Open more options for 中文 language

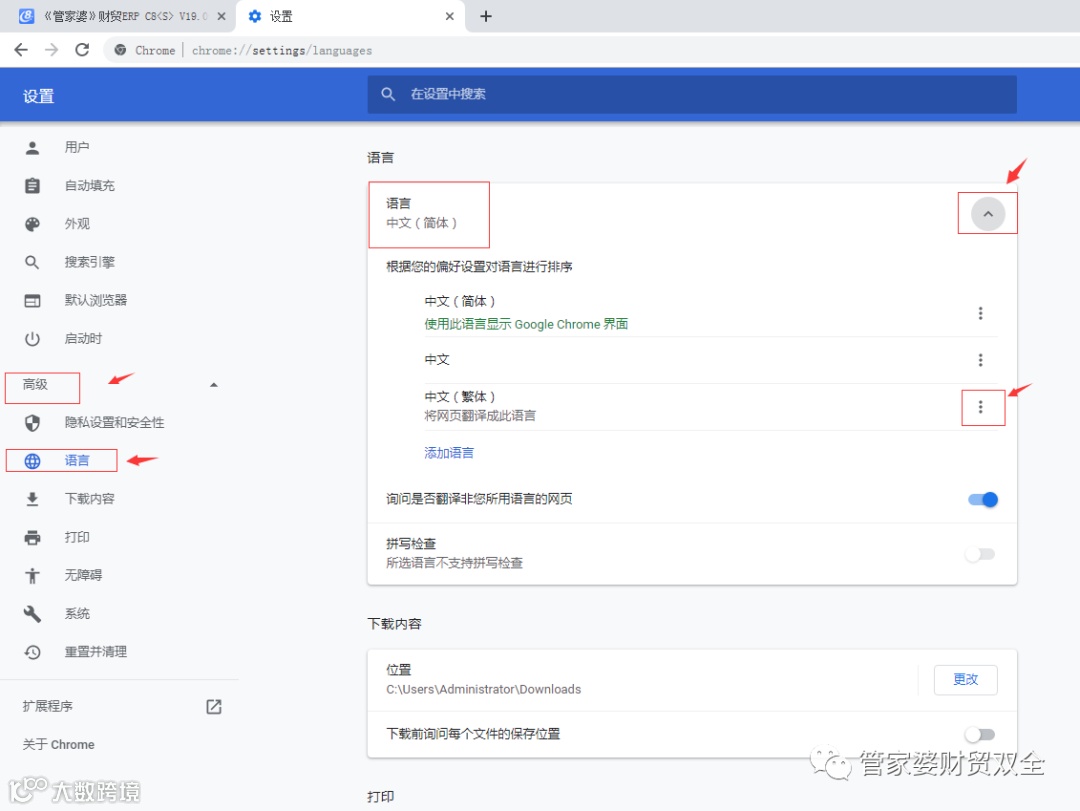click(x=980, y=360)
